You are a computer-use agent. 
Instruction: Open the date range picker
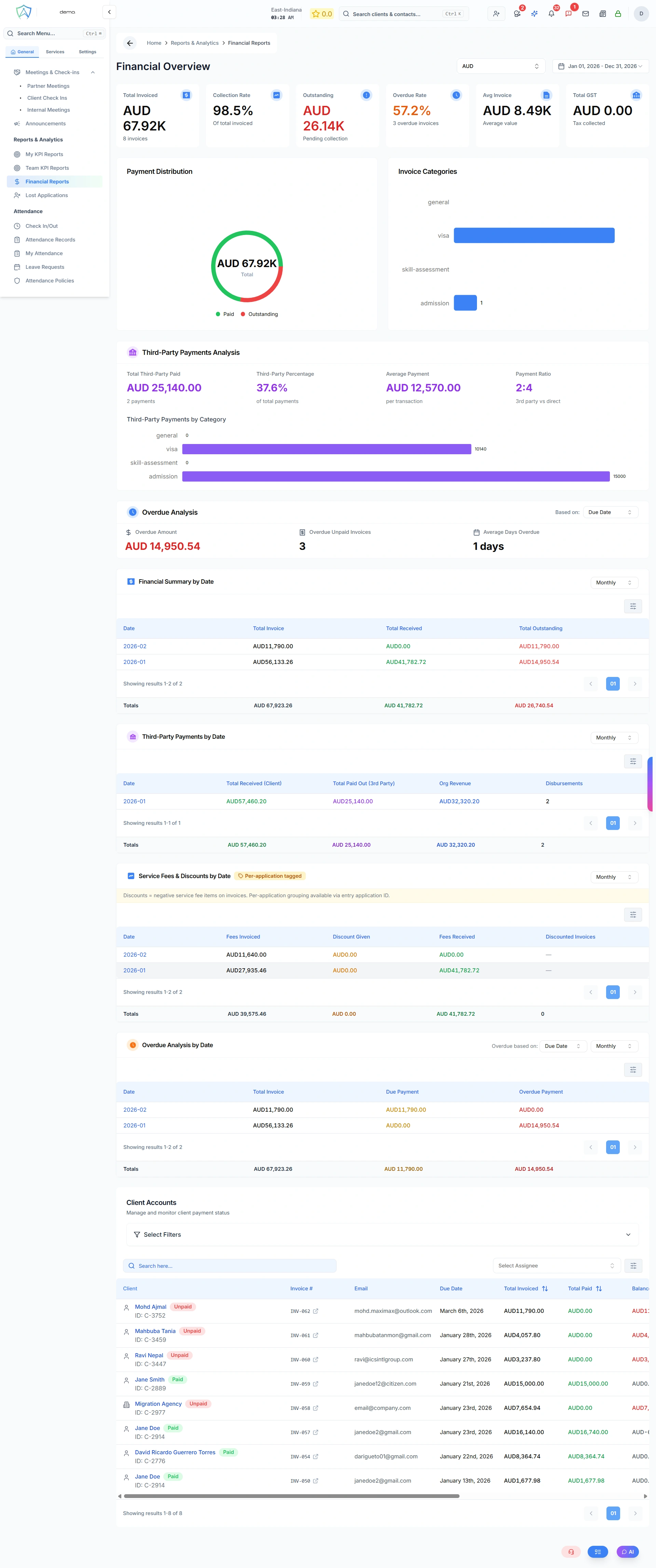point(600,66)
